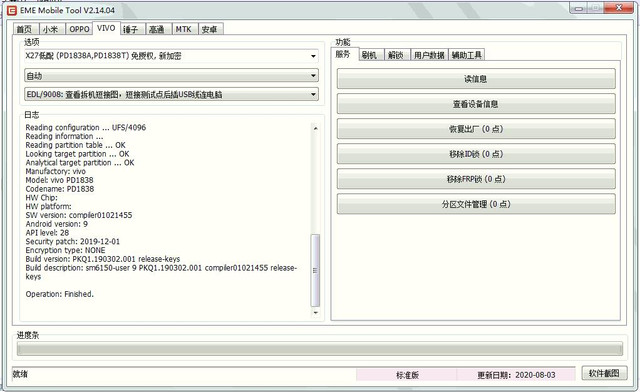This screenshot has height=392, width=640.
Task: Select the 服务 function tab
Action: [x=344, y=54]
